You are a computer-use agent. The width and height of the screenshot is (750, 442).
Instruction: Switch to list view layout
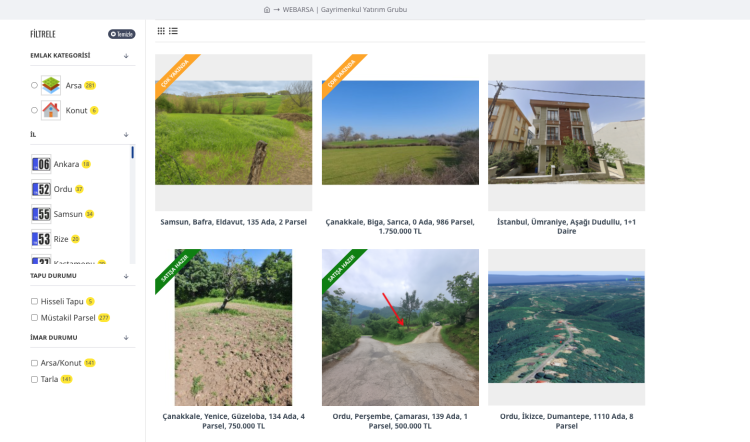[x=173, y=31]
